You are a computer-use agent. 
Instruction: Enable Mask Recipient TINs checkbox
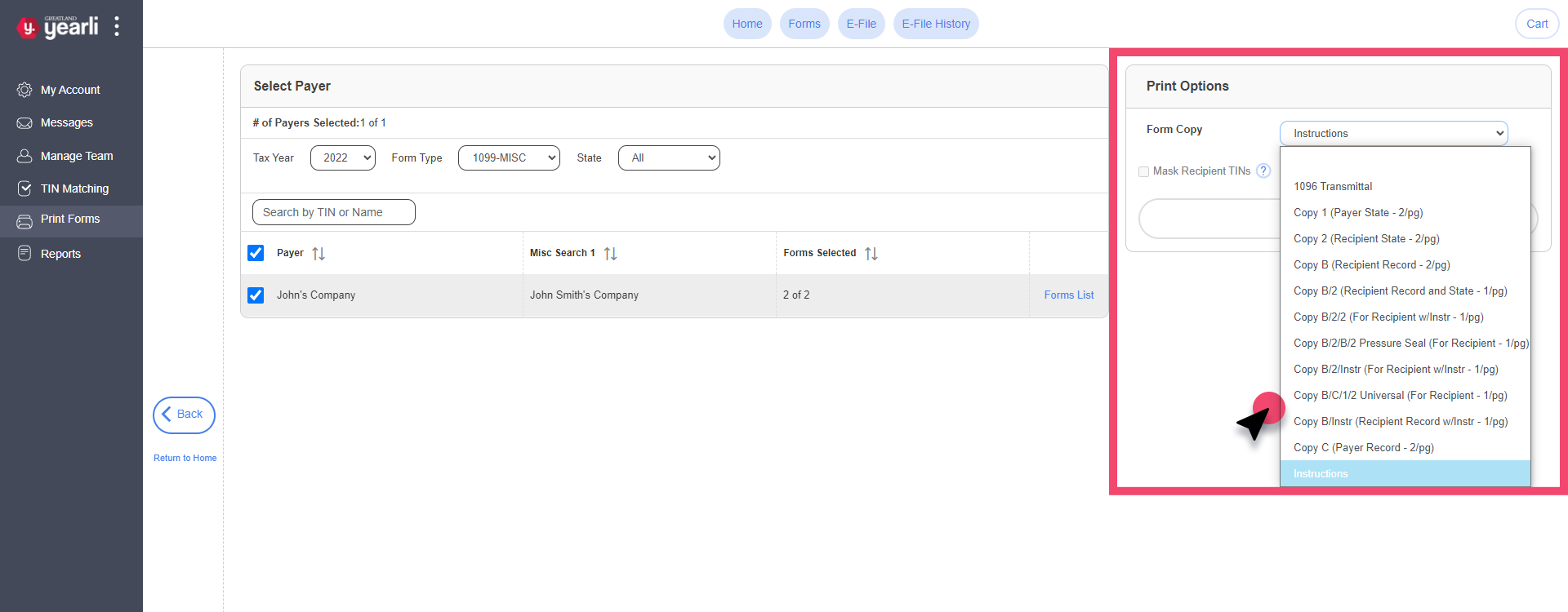(1143, 171)
